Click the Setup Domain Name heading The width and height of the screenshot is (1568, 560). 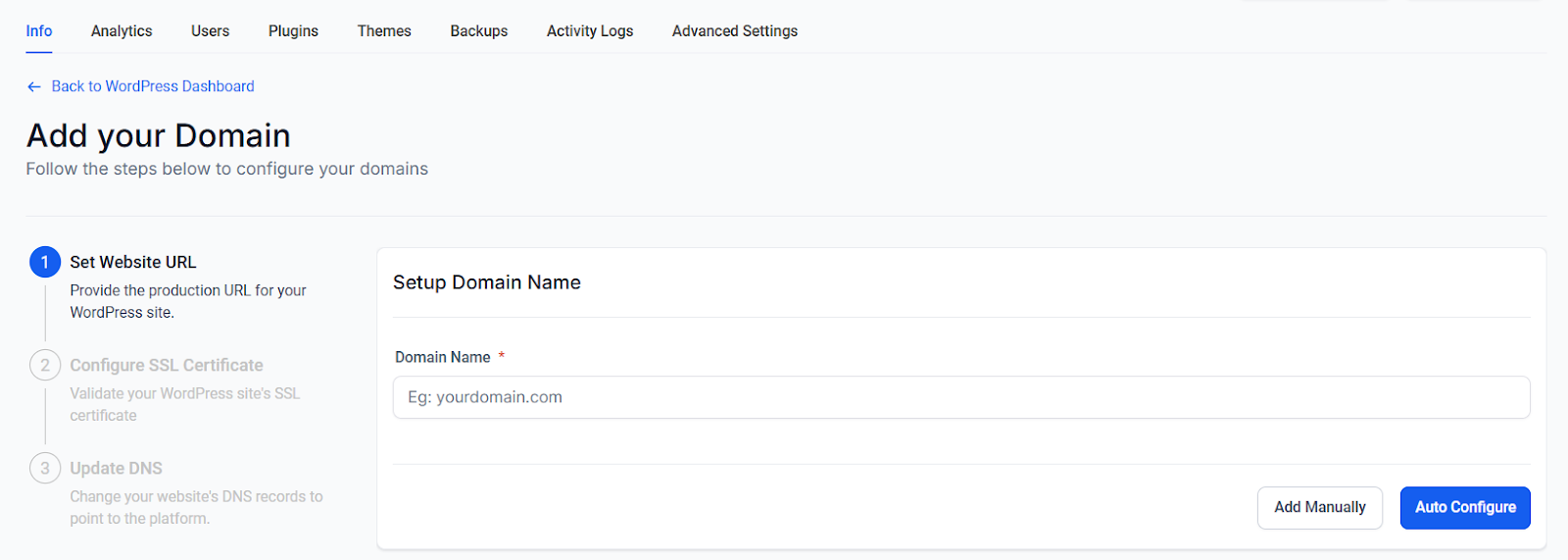(x=487, y=282)
